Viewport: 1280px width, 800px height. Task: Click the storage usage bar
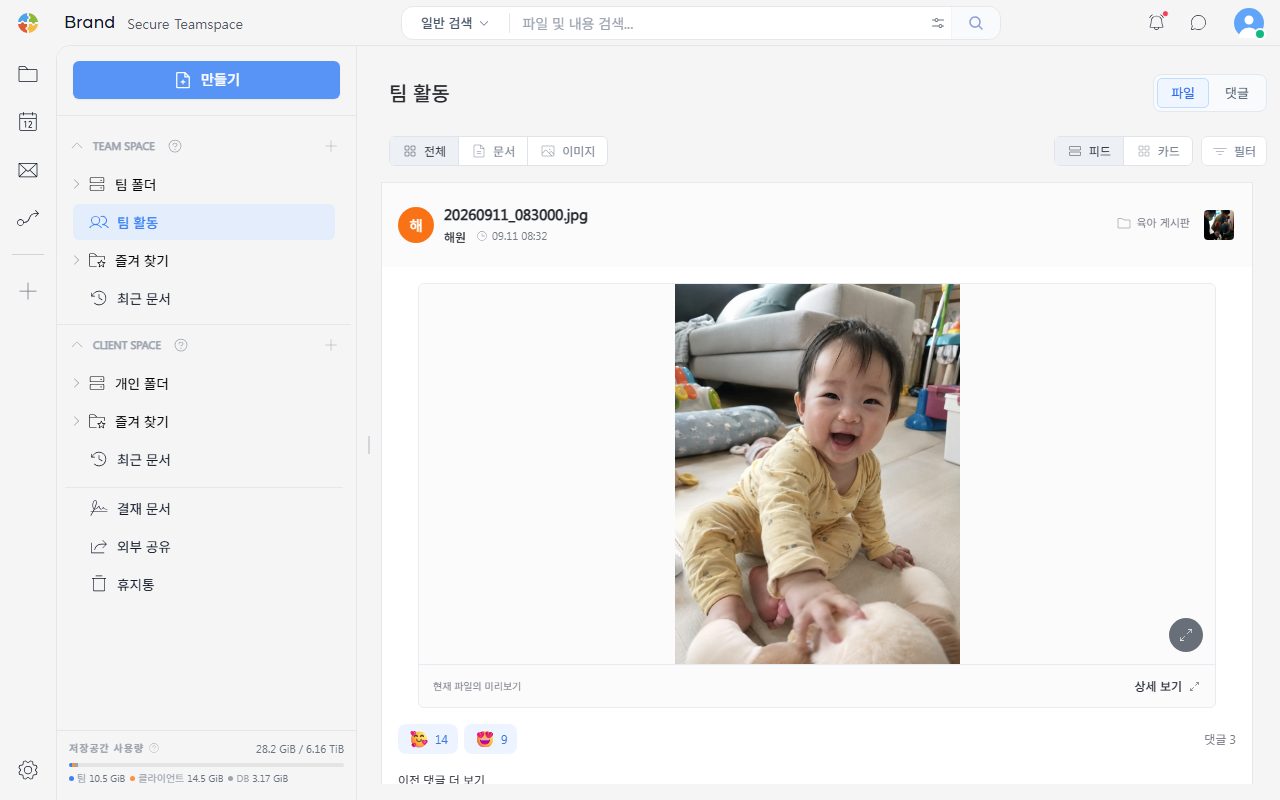[x=206, y=765]
